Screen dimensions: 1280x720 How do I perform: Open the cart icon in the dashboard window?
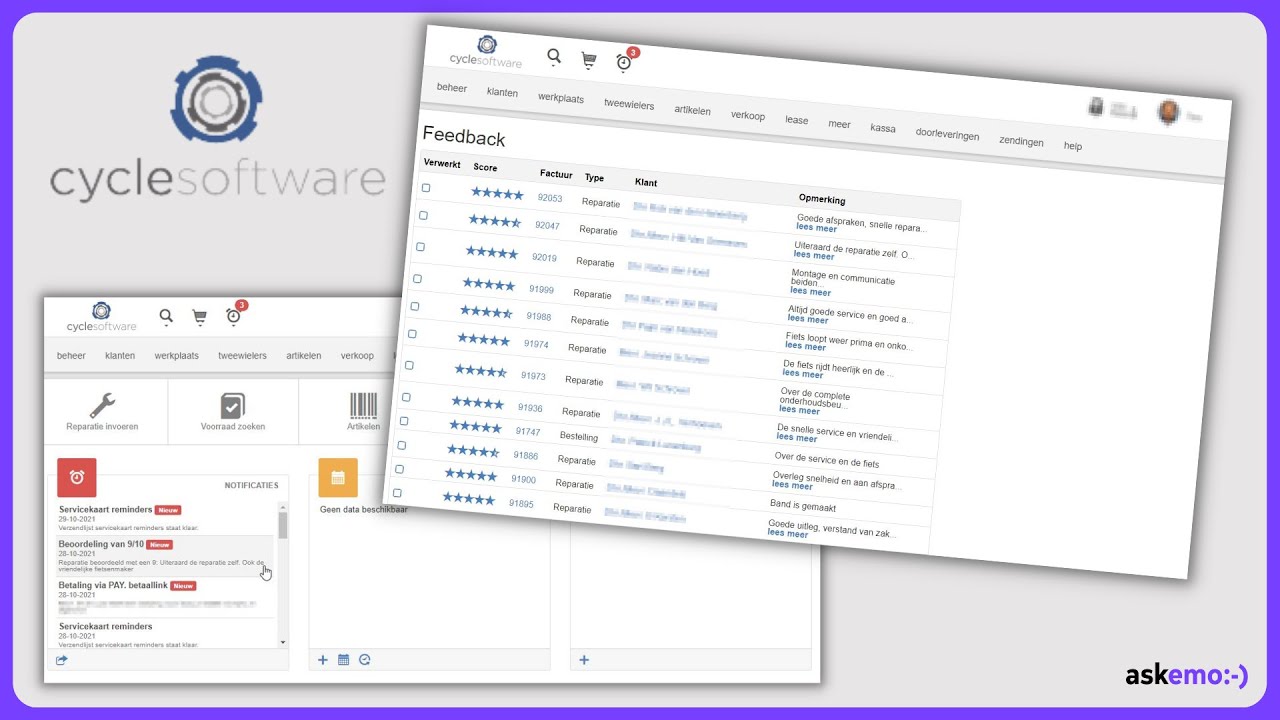(199, 317)
